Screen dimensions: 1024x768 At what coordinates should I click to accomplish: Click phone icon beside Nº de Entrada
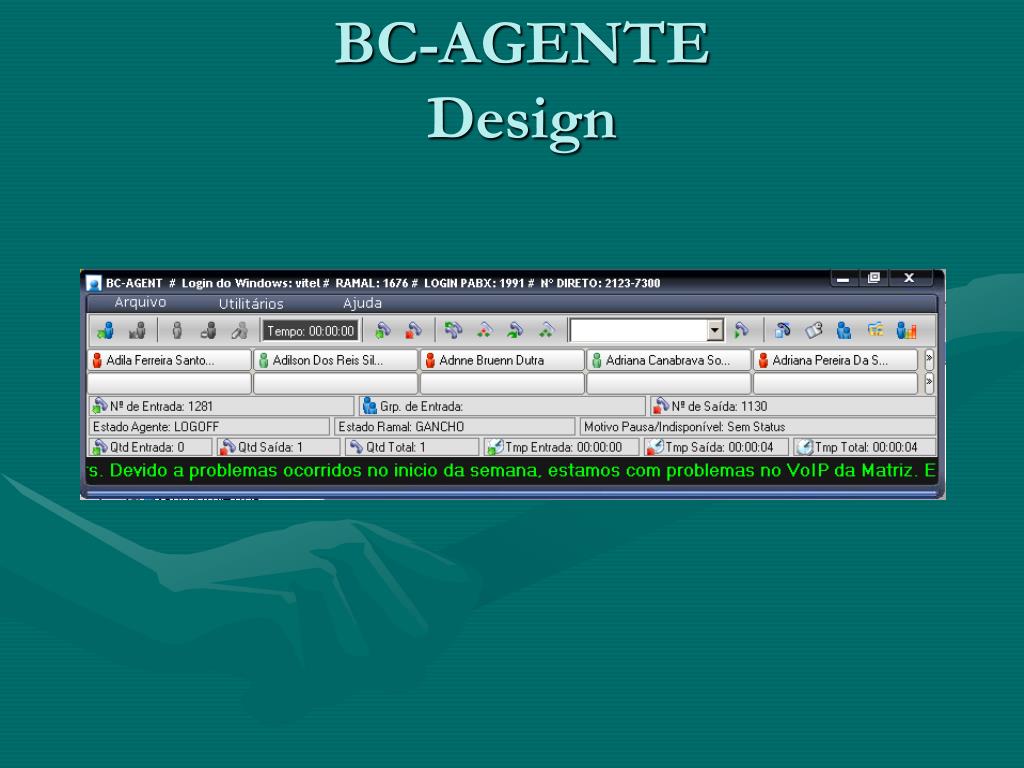[99, 406]
